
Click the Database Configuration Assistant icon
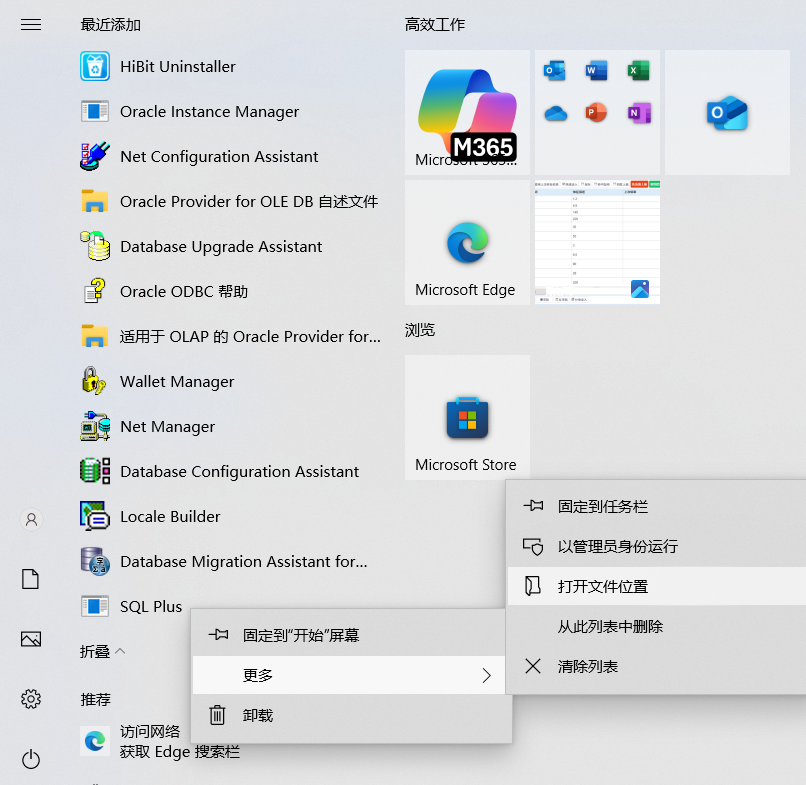pyautogui.click(x=95, y=471)
